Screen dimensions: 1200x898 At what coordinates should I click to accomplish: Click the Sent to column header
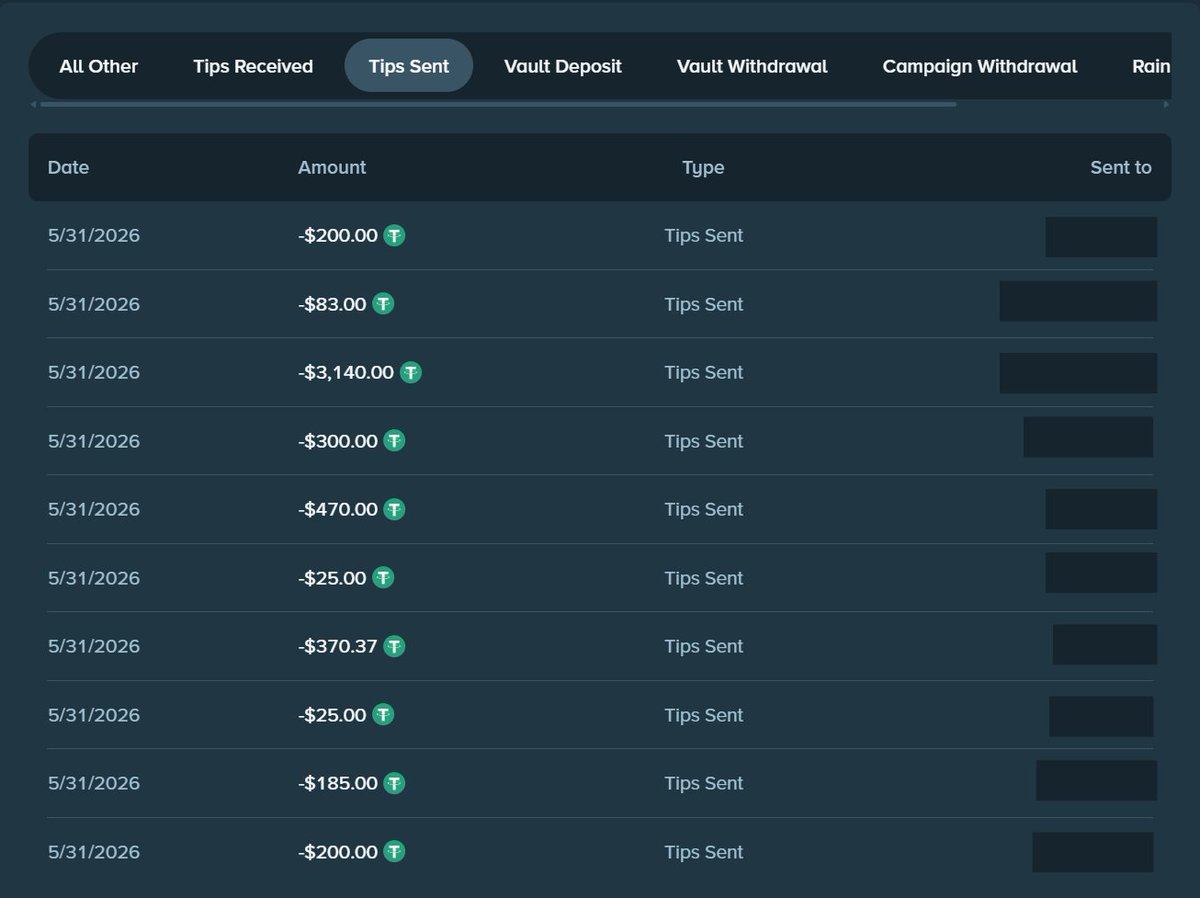click(1121, 168)
